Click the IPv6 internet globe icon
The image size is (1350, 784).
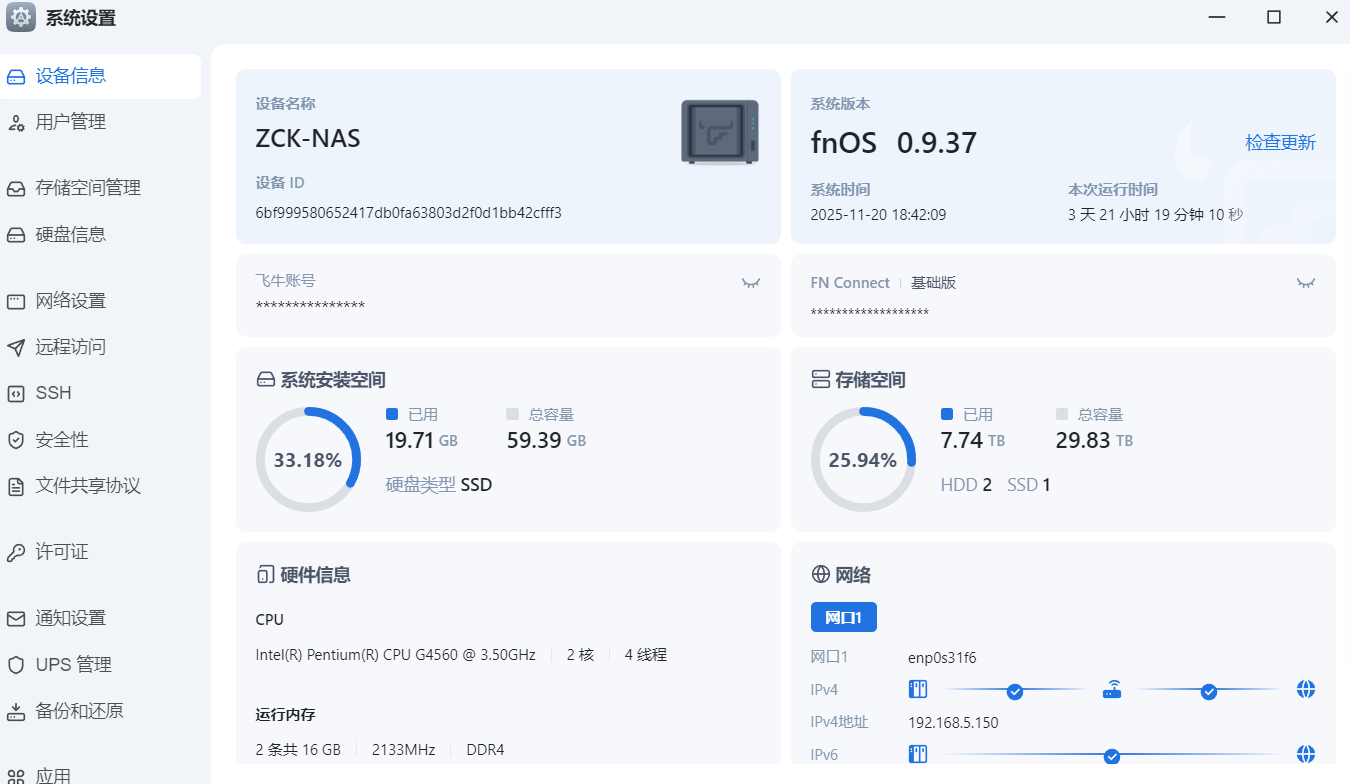coord(1305,754)
